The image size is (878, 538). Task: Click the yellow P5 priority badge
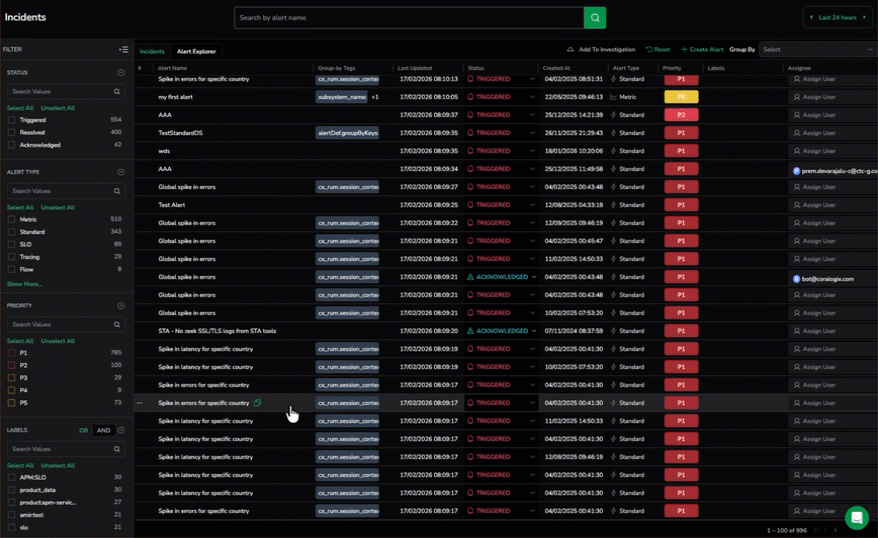(681, 97)
